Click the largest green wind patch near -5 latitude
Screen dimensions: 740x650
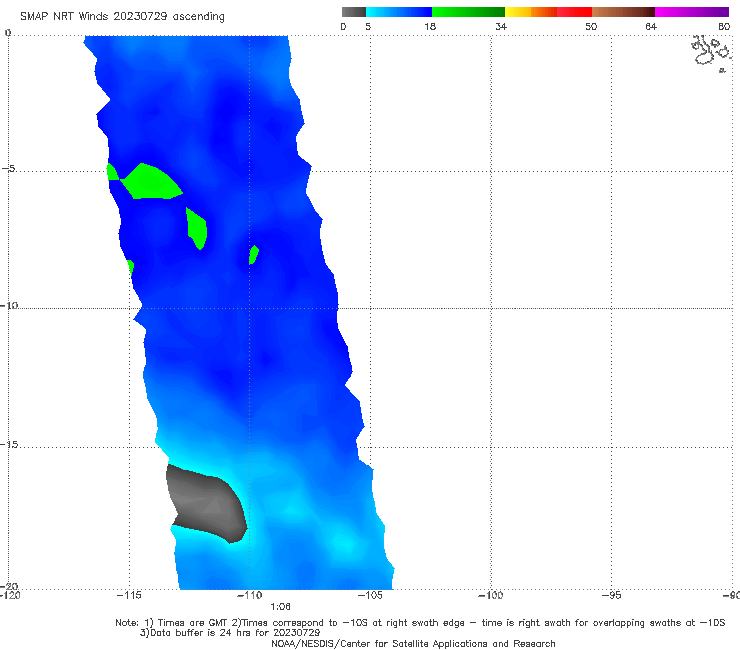(151, 182)
